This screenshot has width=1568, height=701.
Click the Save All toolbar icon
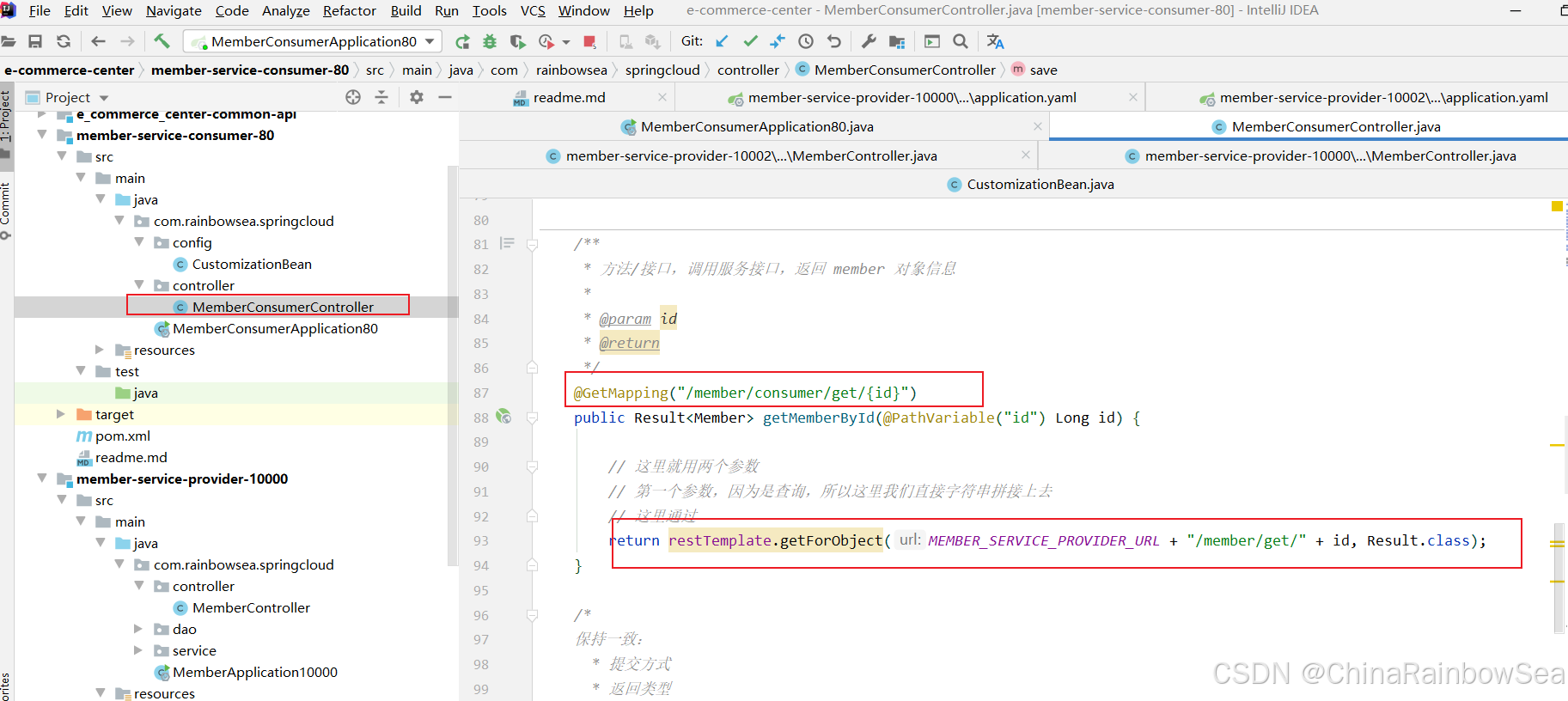pos(35,41)
